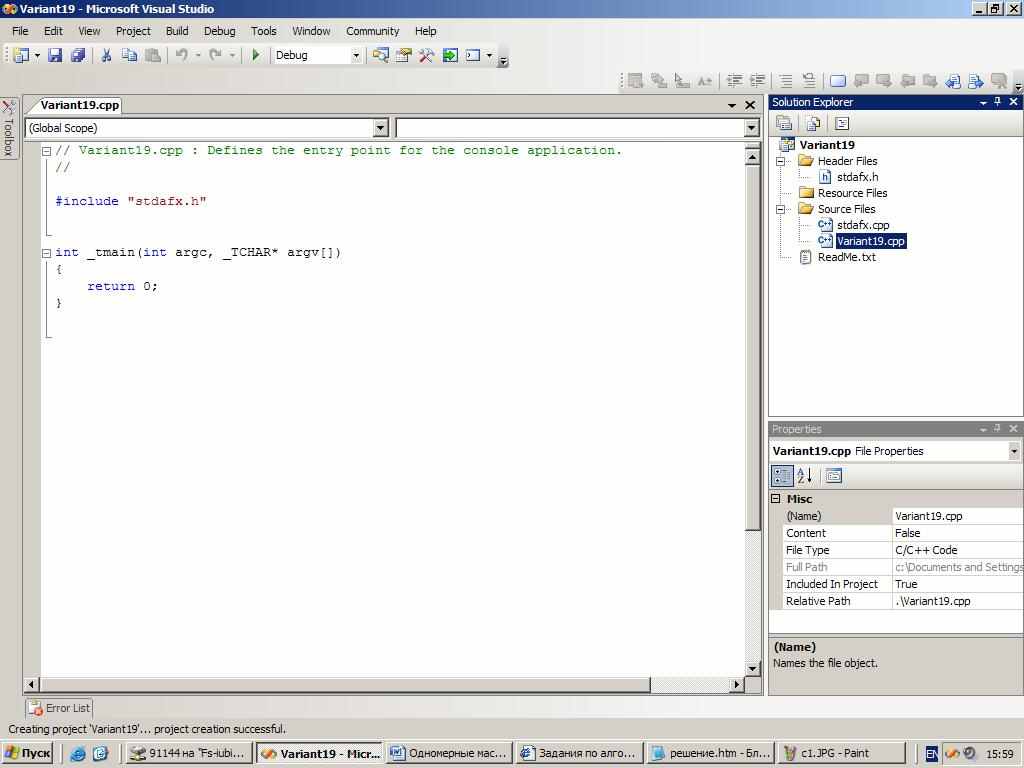1024x768 pixels.
Task: Click the Undo arrow icon
Action: (x=182, y=56)
